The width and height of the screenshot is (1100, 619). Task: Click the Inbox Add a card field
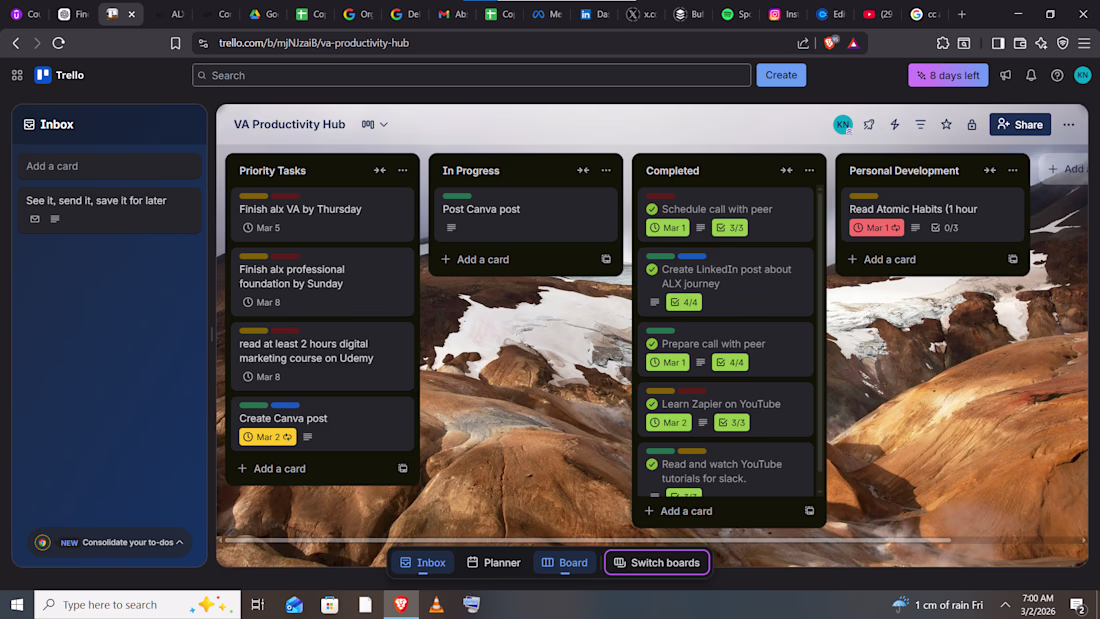[109, 166]
